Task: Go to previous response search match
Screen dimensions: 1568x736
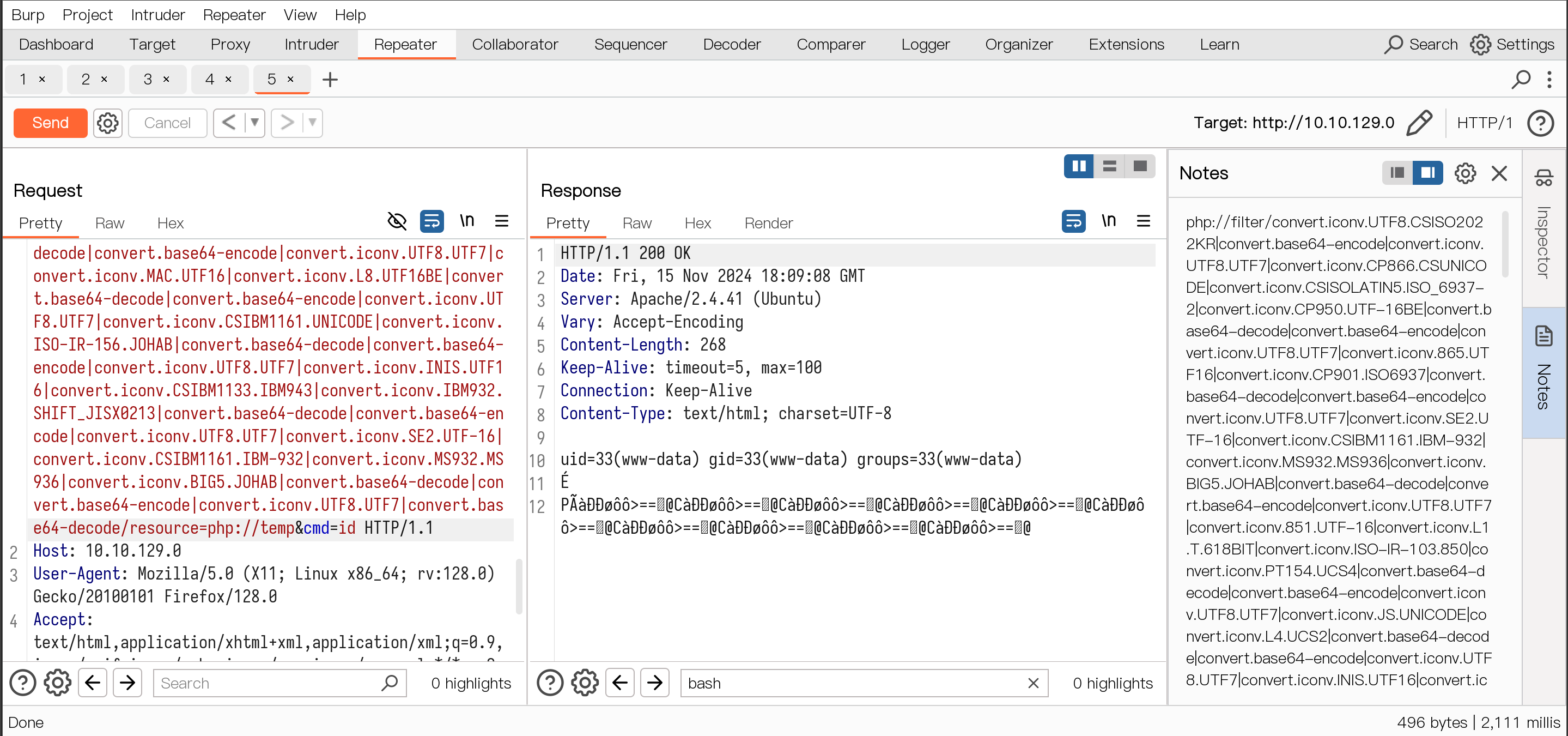Action: click(x=619, y=683)
